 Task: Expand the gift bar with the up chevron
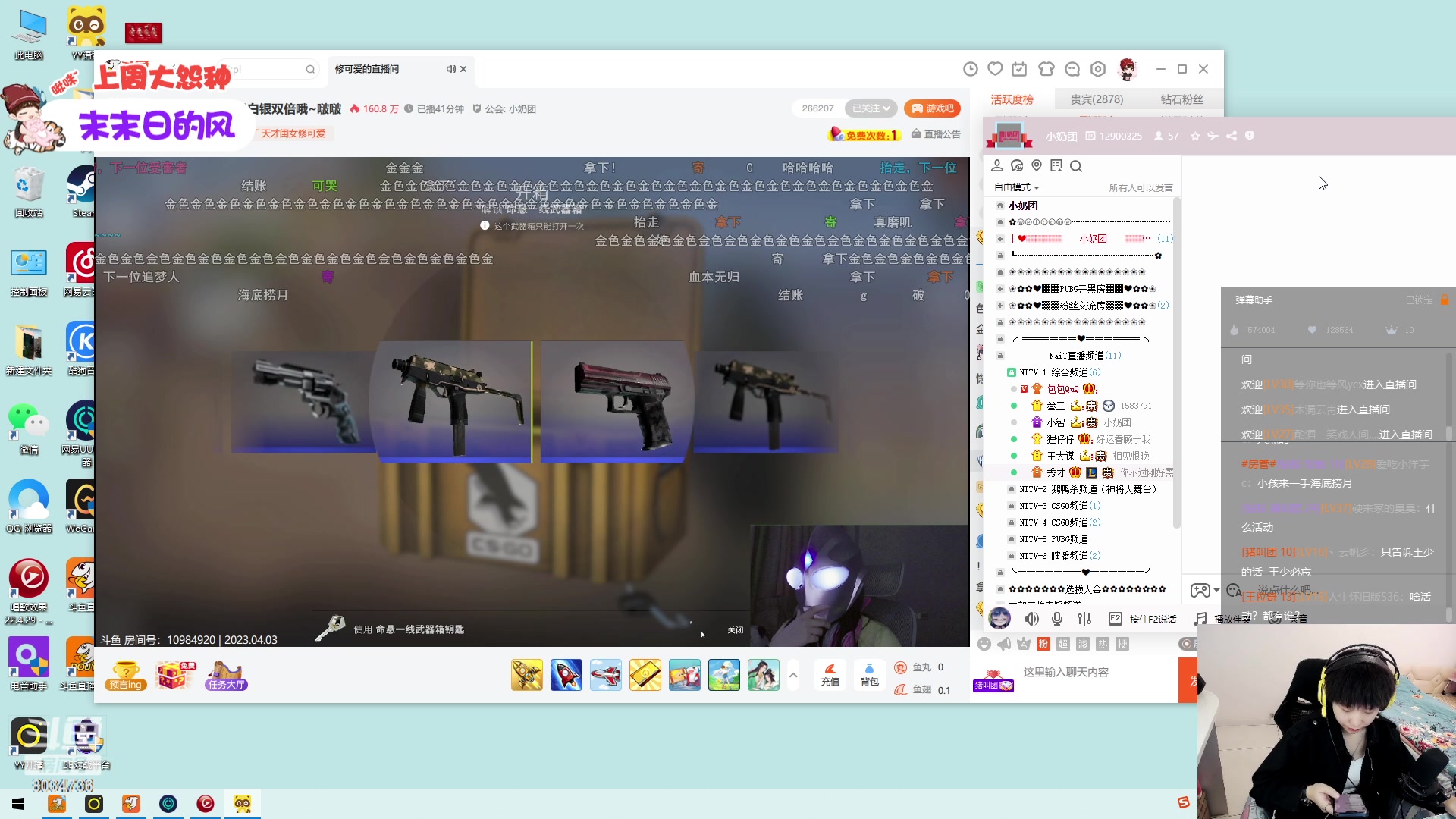(793, 674)
